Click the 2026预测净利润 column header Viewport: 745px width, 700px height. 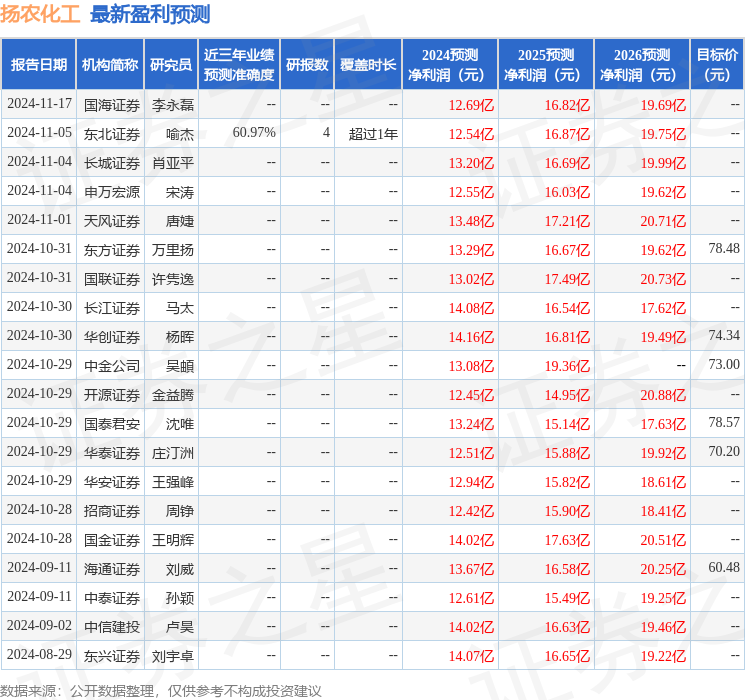642,65
